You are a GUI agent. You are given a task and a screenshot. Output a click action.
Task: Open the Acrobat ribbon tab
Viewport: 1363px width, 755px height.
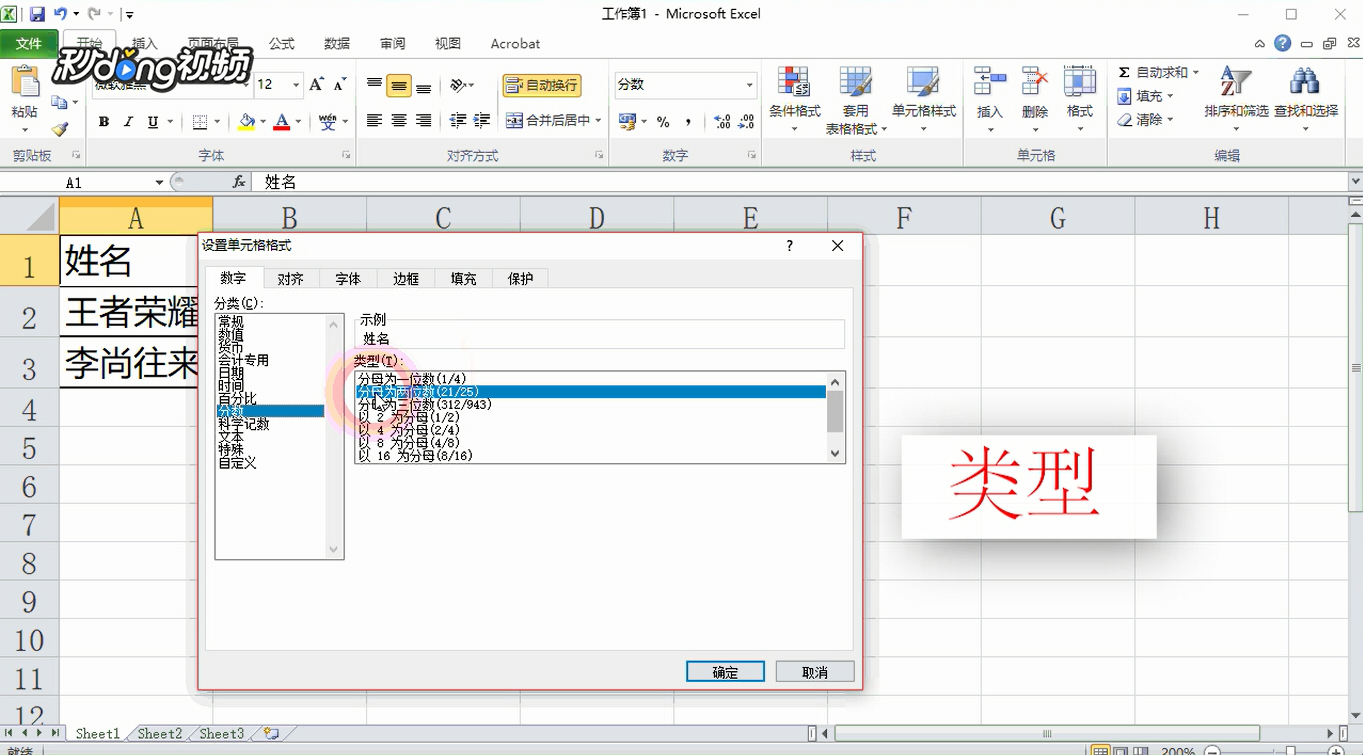(x=515, y=44)
